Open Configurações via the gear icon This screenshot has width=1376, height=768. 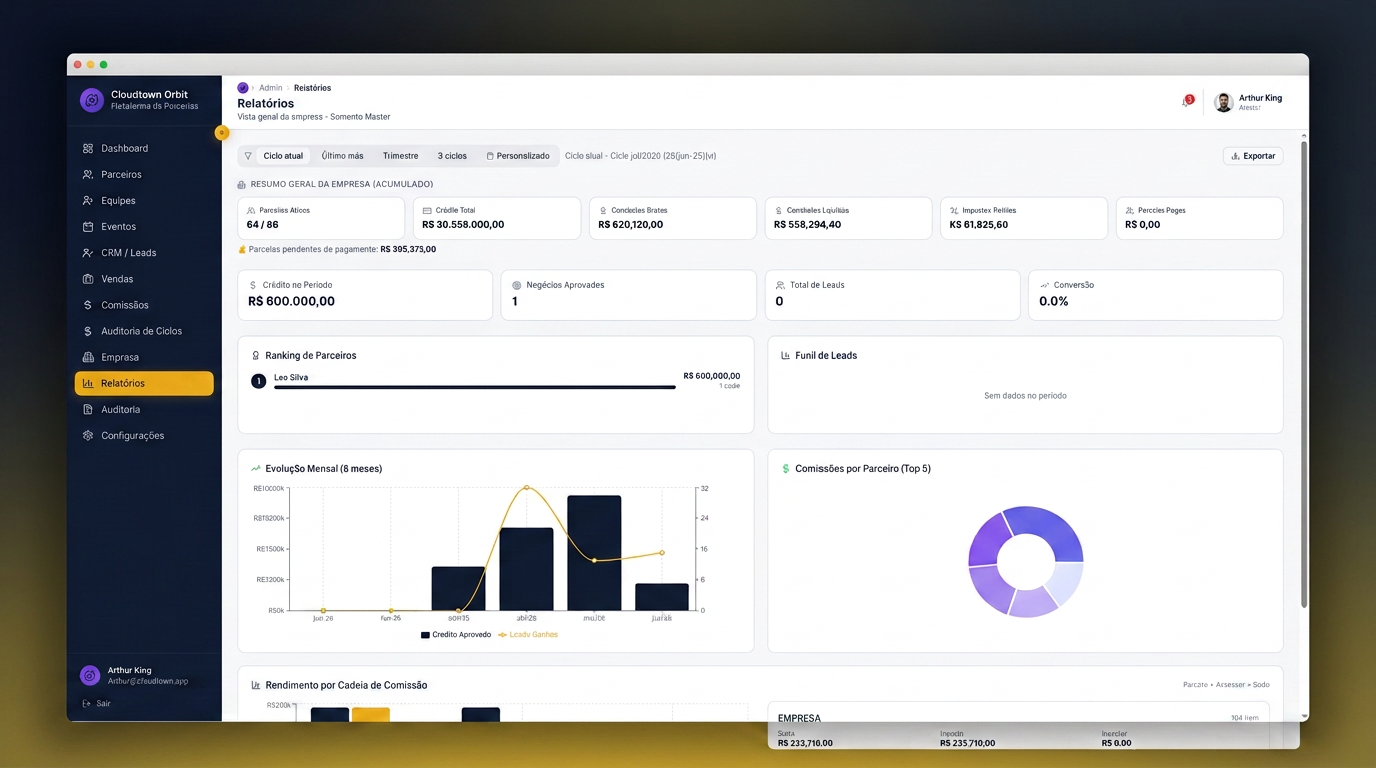[x=88, y=435]
